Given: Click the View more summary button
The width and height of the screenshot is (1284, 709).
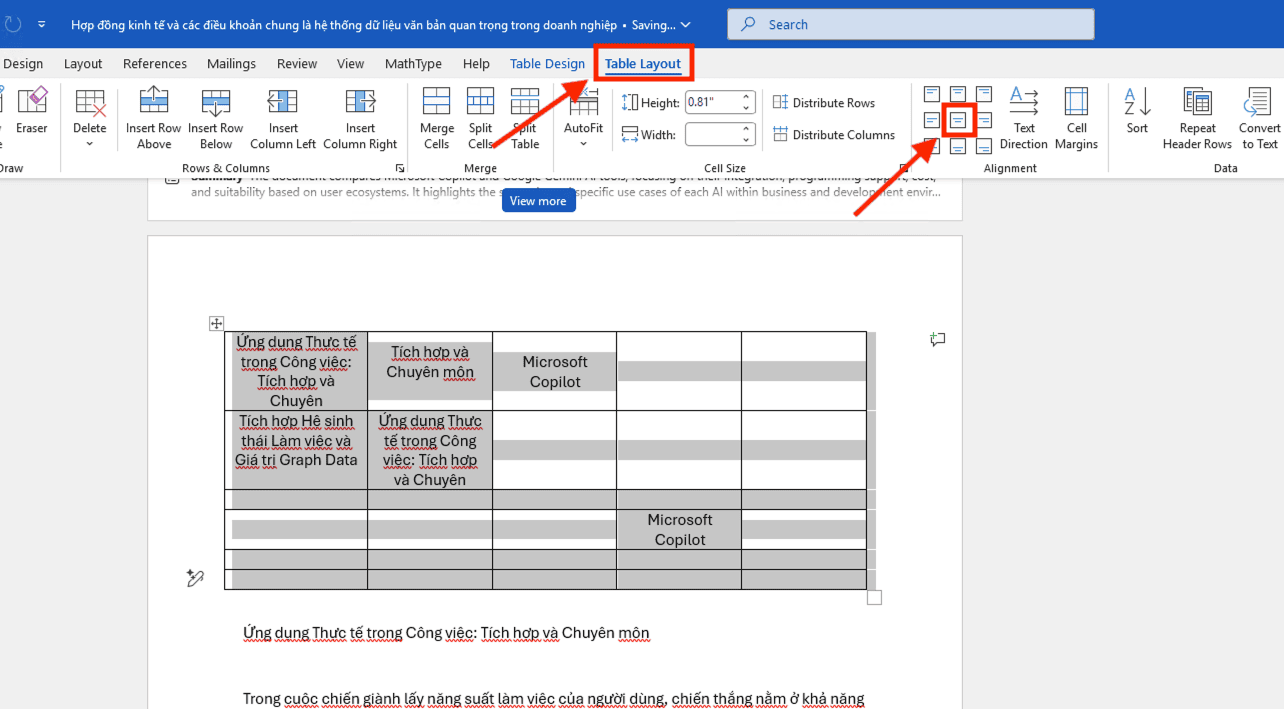Looking at the screenshot, I should point(538,200).
